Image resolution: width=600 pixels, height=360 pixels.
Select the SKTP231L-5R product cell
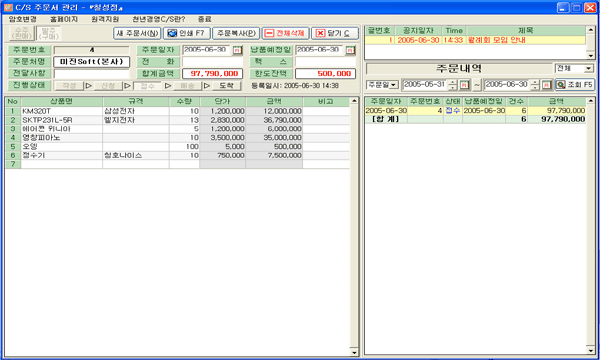pyautogui.click(x=62, y=120)
